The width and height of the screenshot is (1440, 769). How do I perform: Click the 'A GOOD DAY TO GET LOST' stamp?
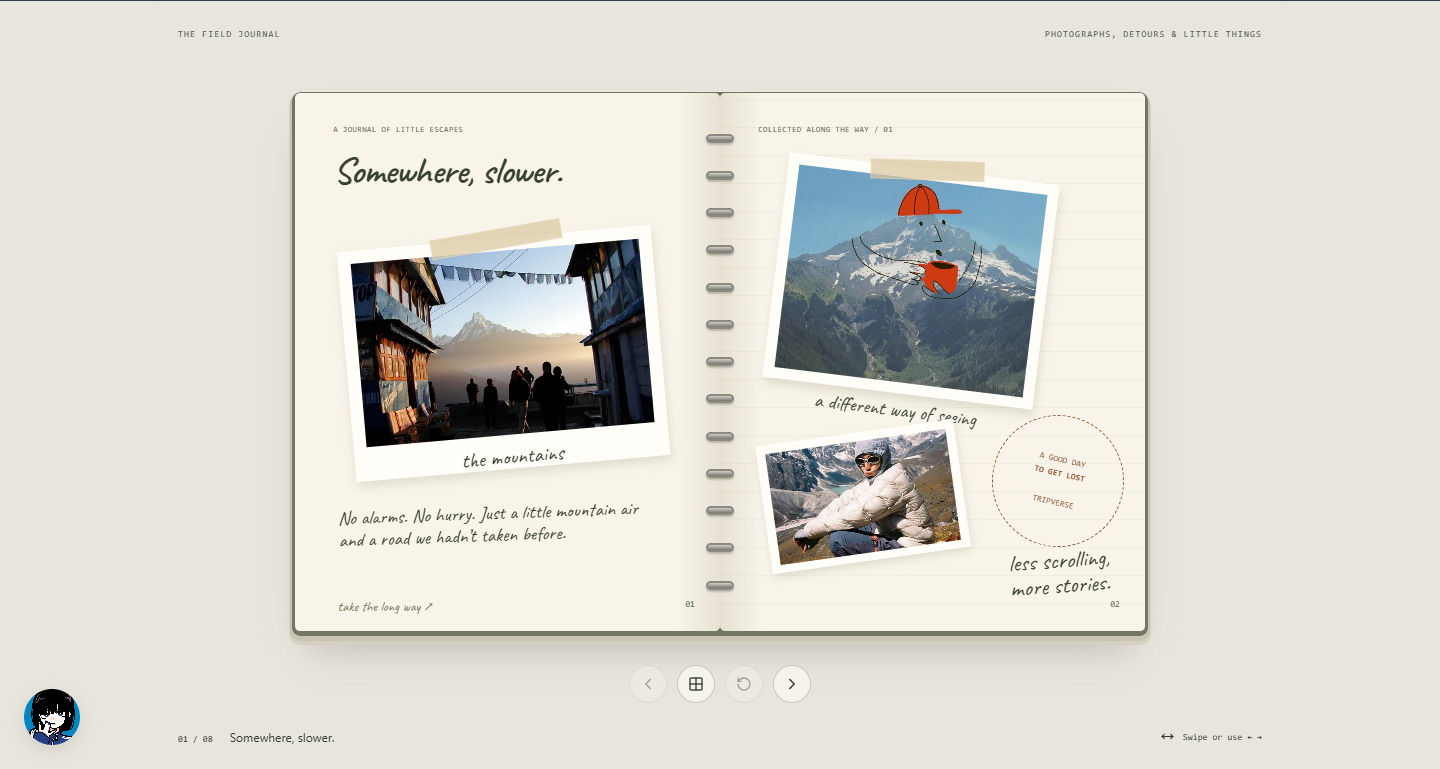pos(1058,481)
